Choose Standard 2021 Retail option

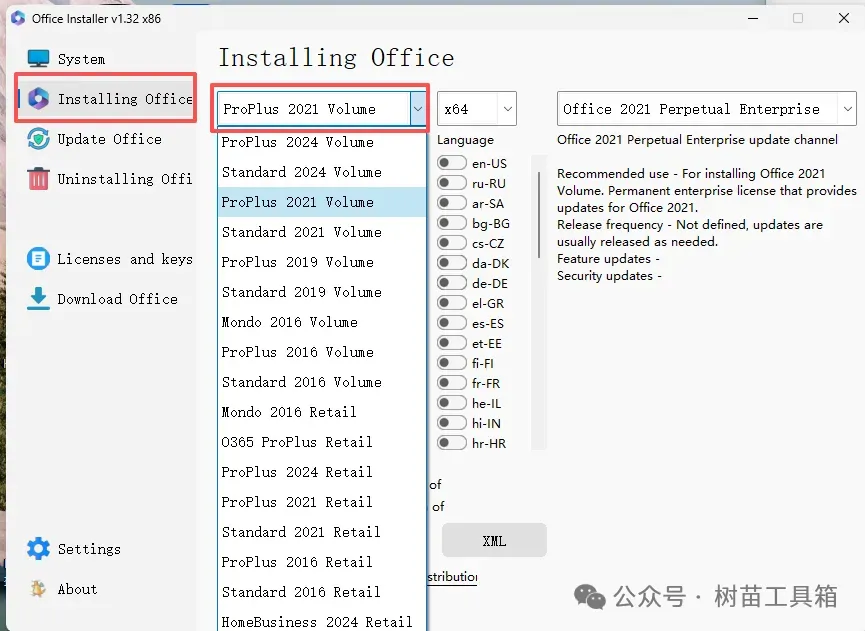322,532
